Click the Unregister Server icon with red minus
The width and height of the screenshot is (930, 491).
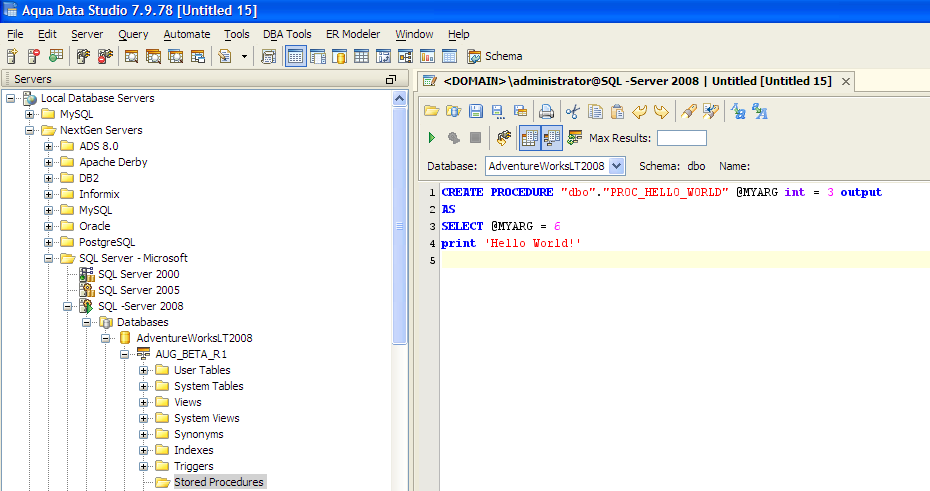point(34,56)
